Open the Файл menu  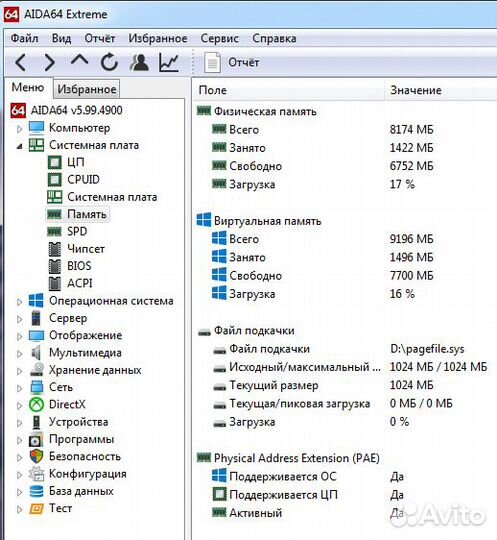(x=24, y=38)
